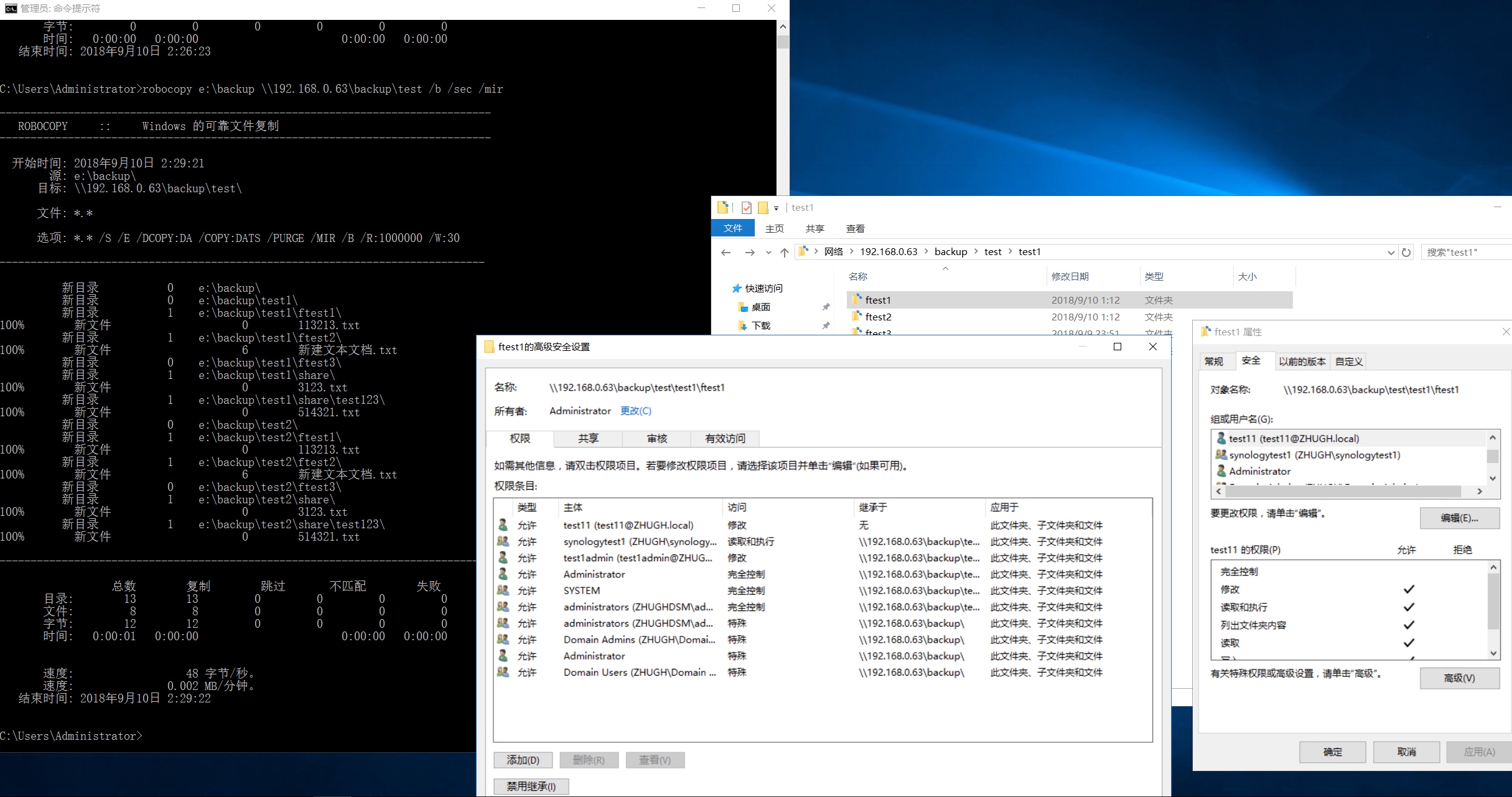Click the Explorer back arrow

[x=726, y=252]
